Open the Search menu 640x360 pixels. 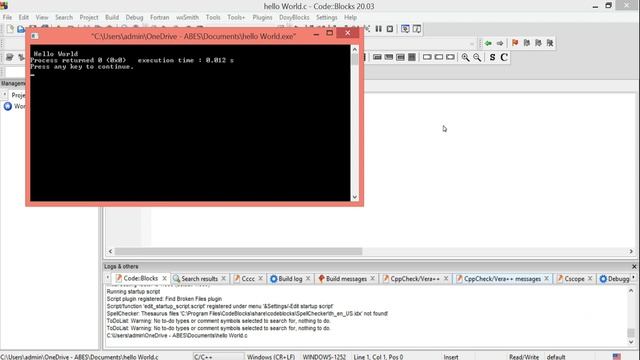coord(64,18)
